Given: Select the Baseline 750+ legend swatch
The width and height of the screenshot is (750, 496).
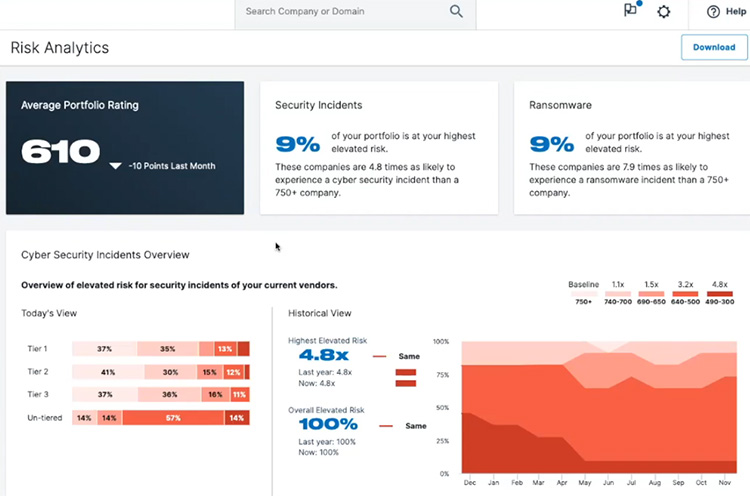Looking at the screenshot, I should tap(581, 293).
